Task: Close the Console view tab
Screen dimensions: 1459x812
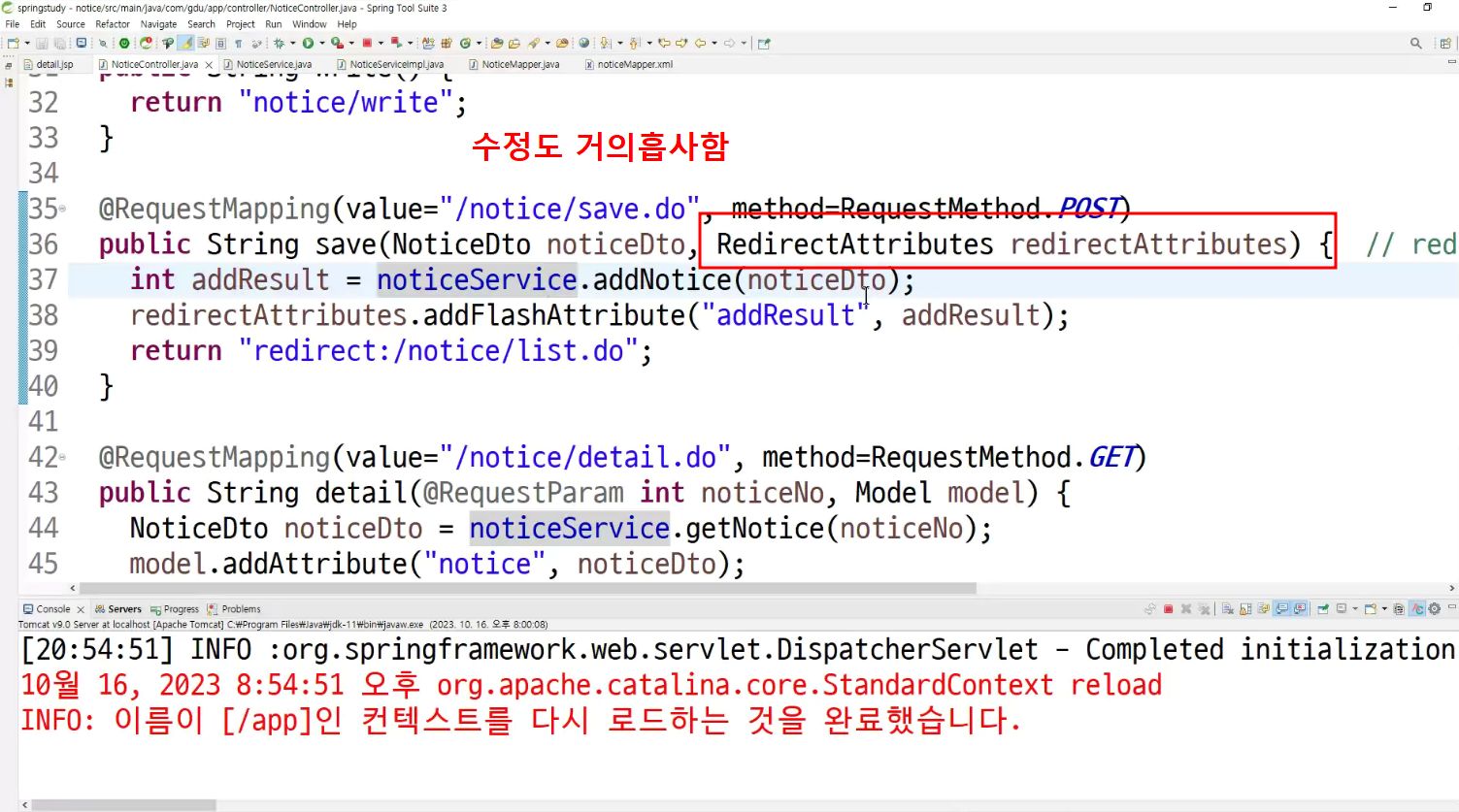Action: coord(81,609)
